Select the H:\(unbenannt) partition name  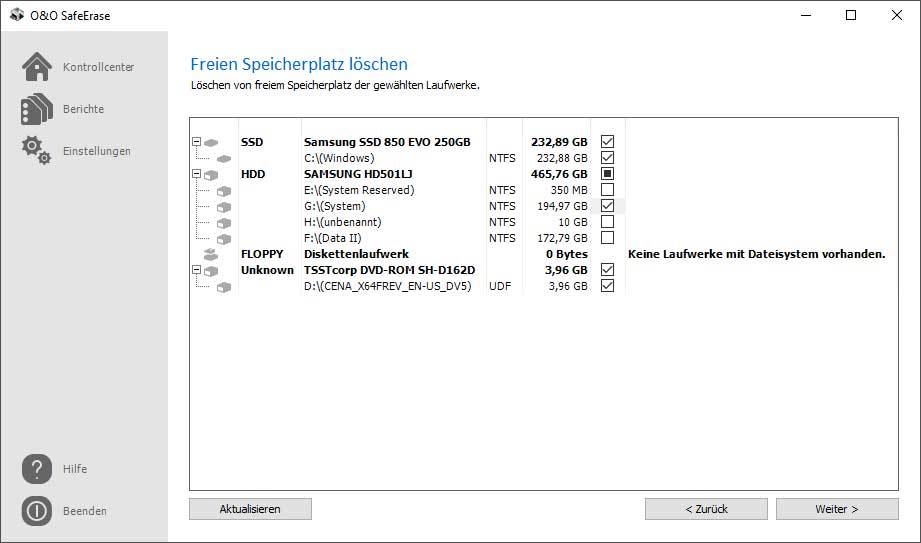342,222
